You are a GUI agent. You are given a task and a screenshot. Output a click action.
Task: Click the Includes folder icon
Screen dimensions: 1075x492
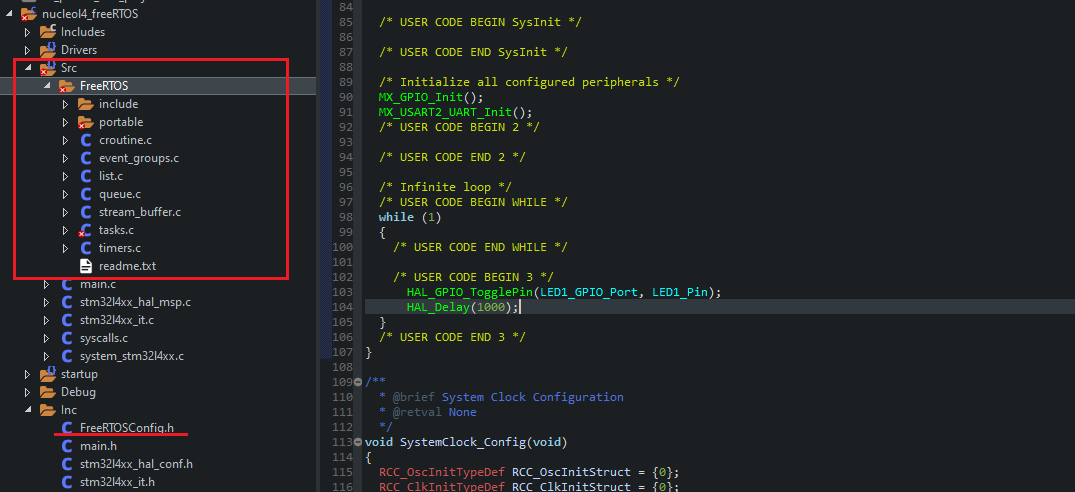point(47,32)
